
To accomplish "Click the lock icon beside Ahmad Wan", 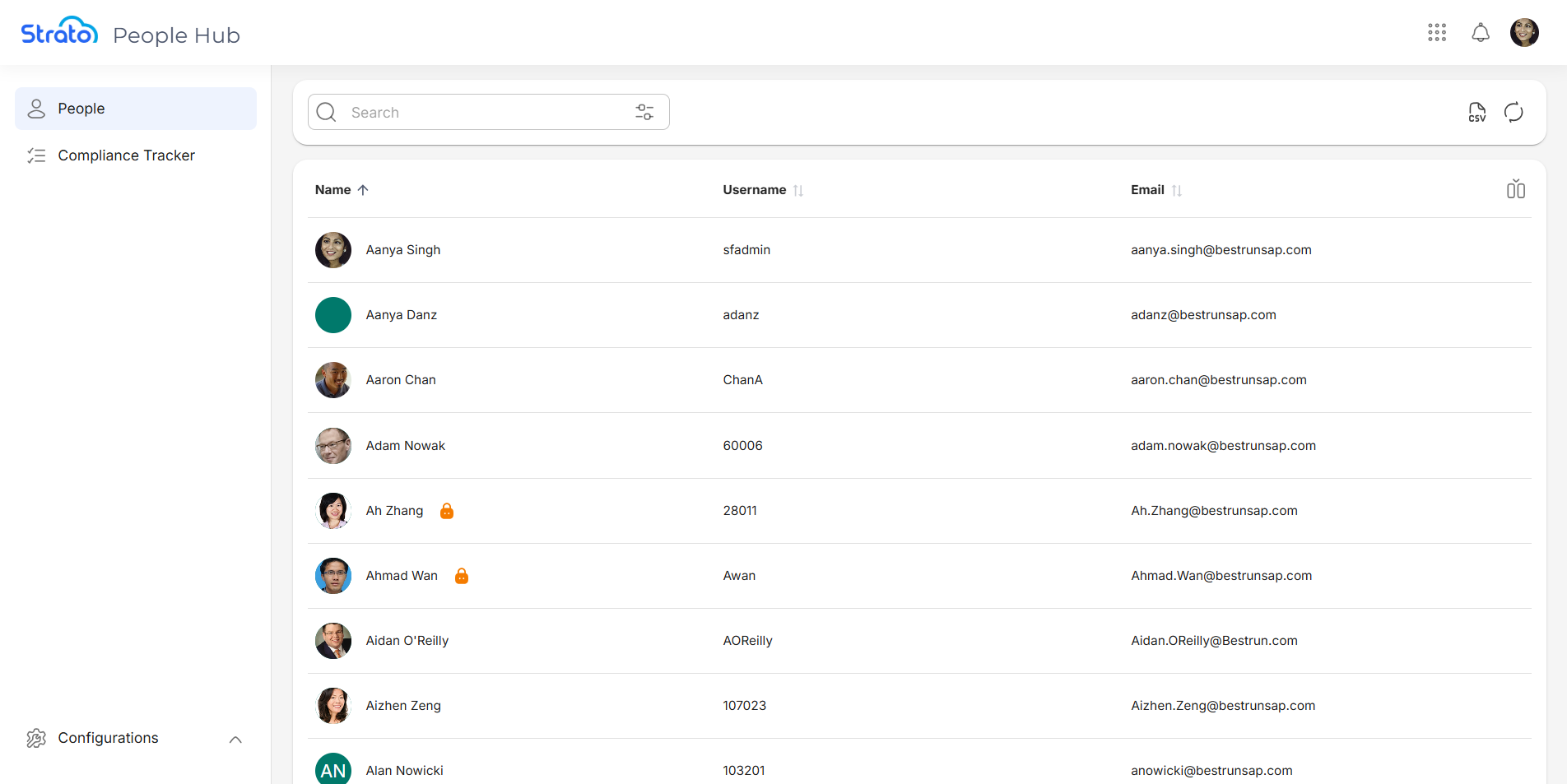I will pos(462,576).
